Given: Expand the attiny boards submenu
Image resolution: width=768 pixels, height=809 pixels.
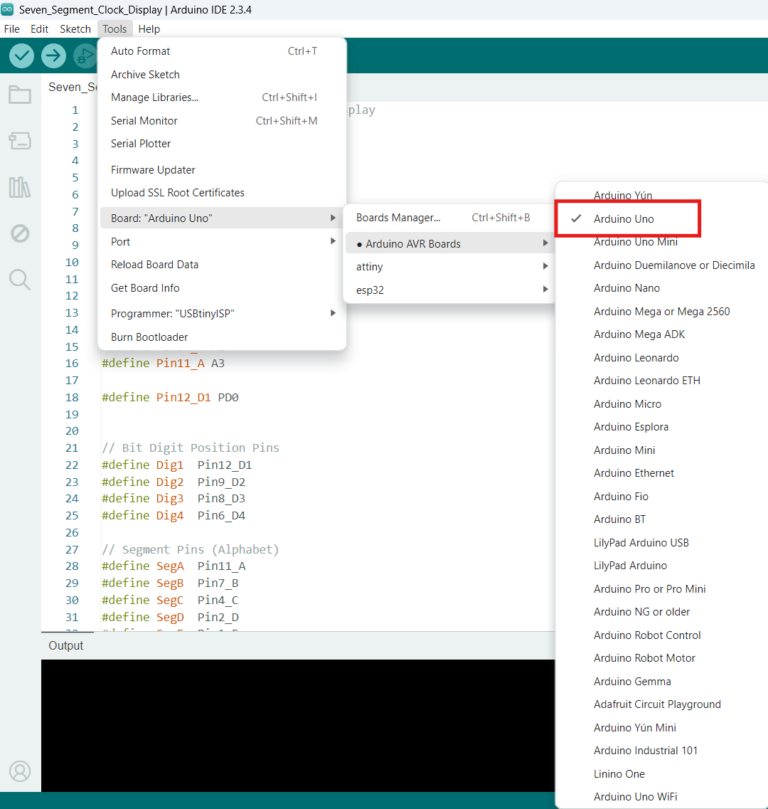Looking at the screenshot, I should [450, 267].
